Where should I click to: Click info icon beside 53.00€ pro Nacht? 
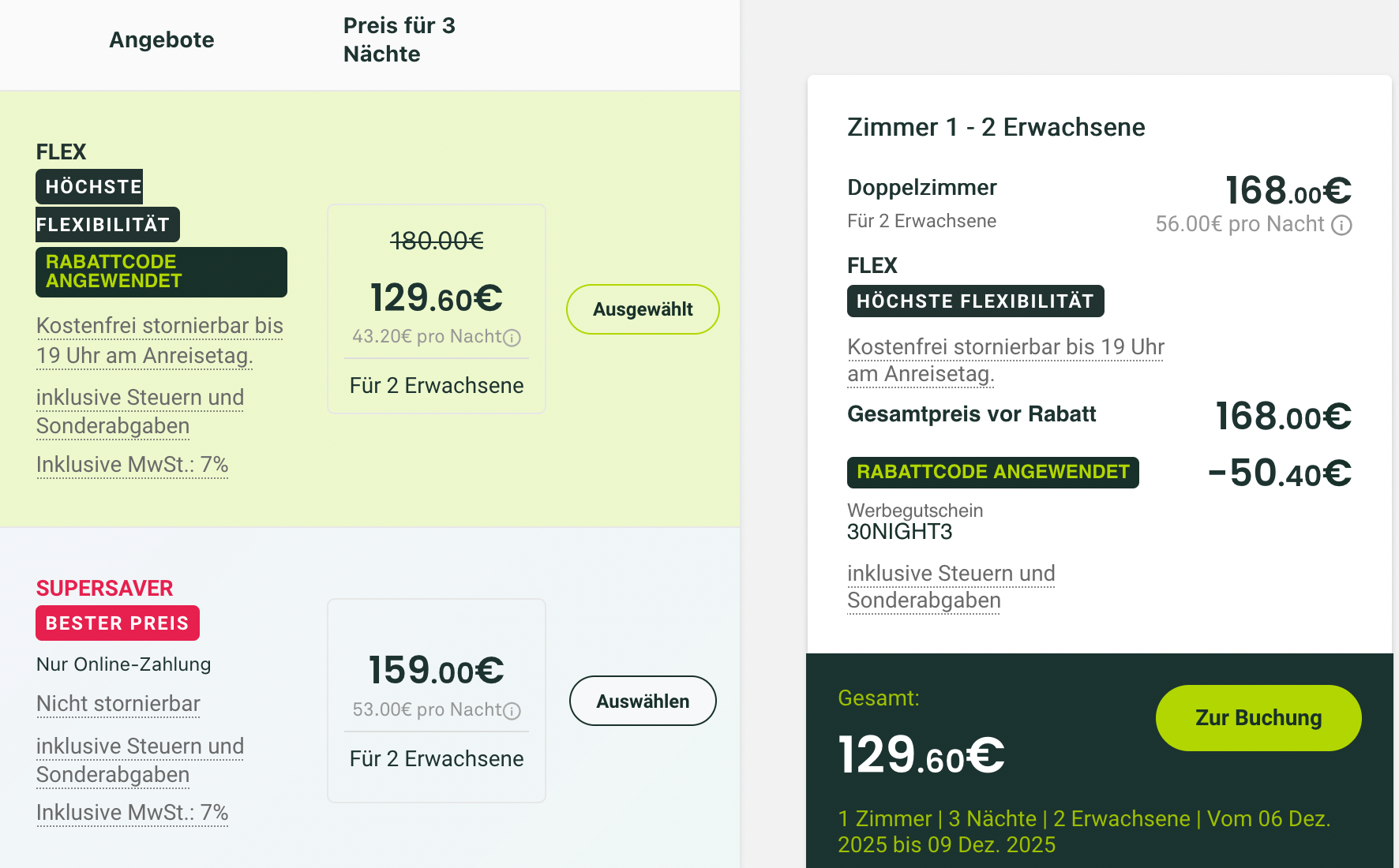(x=512, y=711)
